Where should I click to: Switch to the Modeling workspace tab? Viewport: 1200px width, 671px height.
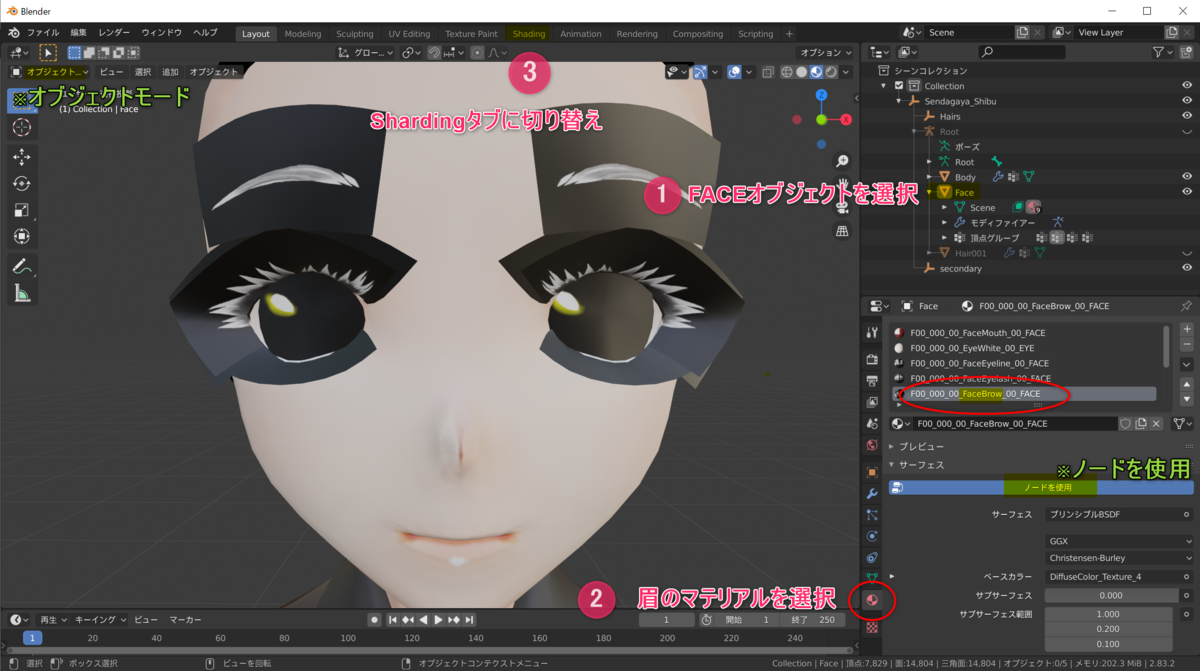tap(303, 34)
